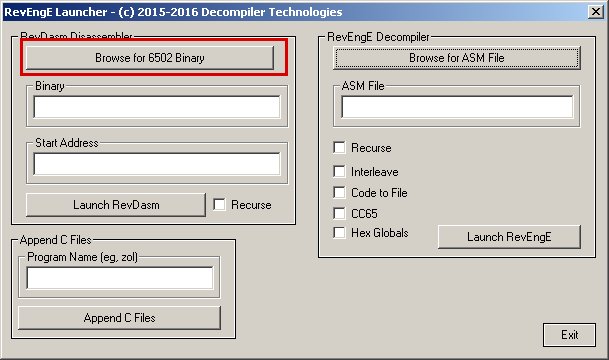Focus the Program Name input field

pyautogui.click(x=120, y=278)
